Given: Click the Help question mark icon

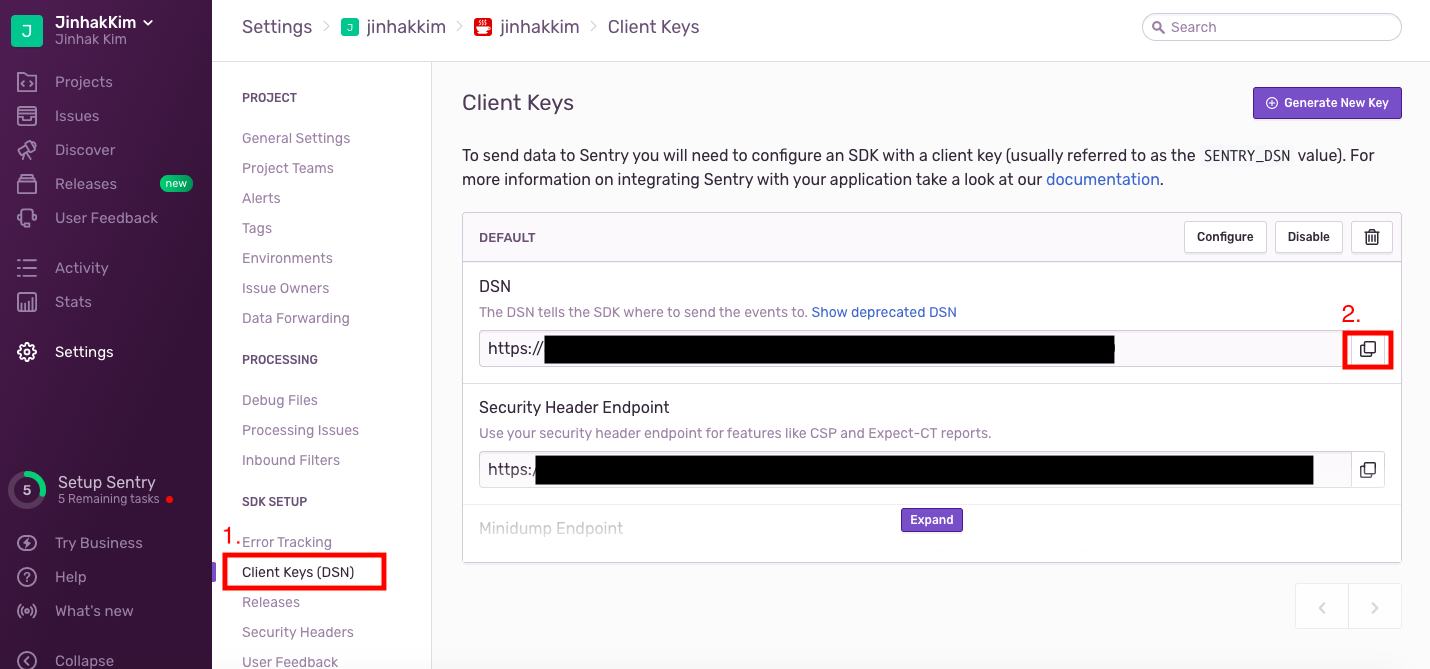Looking at the screenshot, I should point(27,577).
